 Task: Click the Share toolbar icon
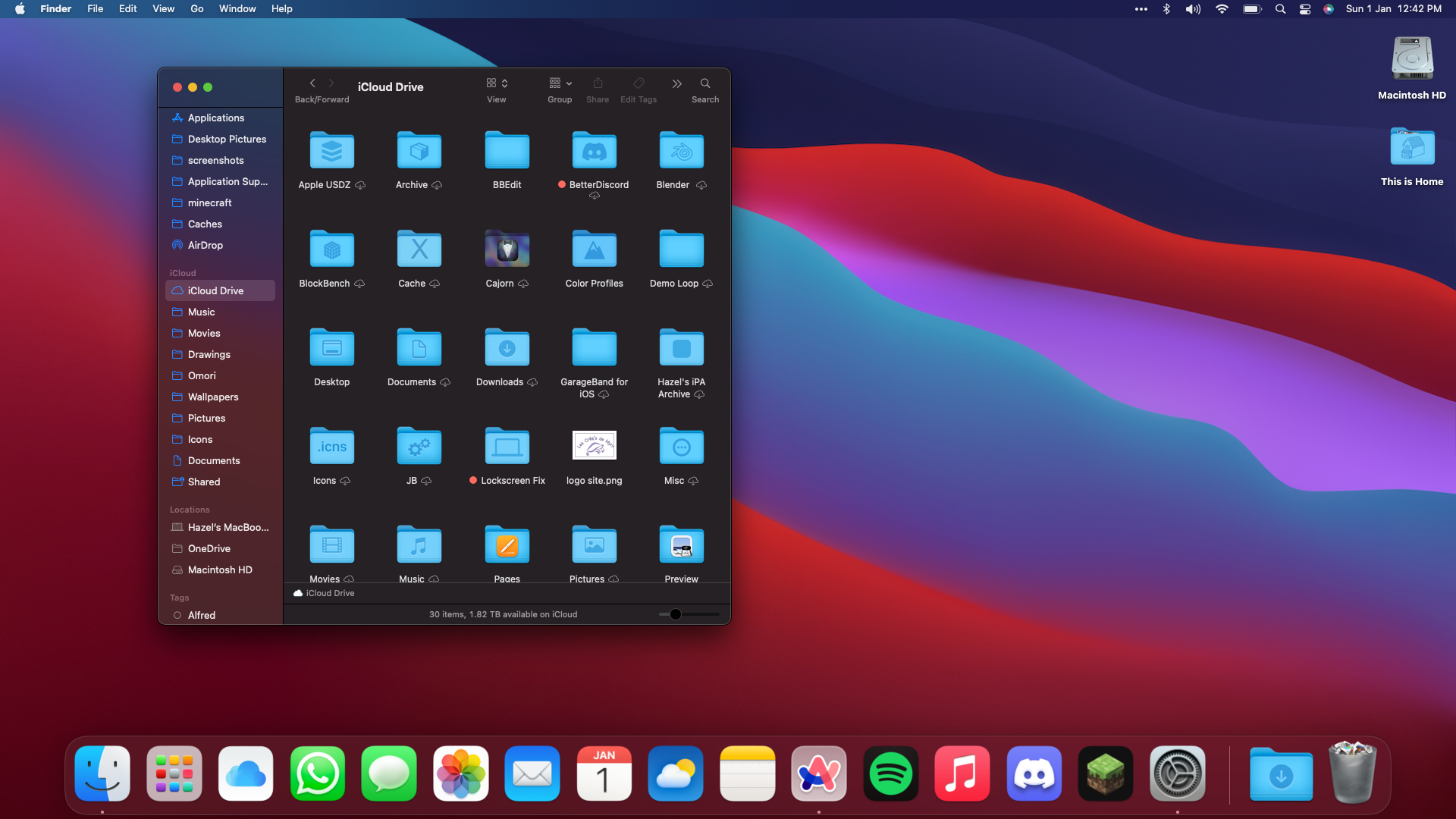pyautogui.click(x=598, y=83)
